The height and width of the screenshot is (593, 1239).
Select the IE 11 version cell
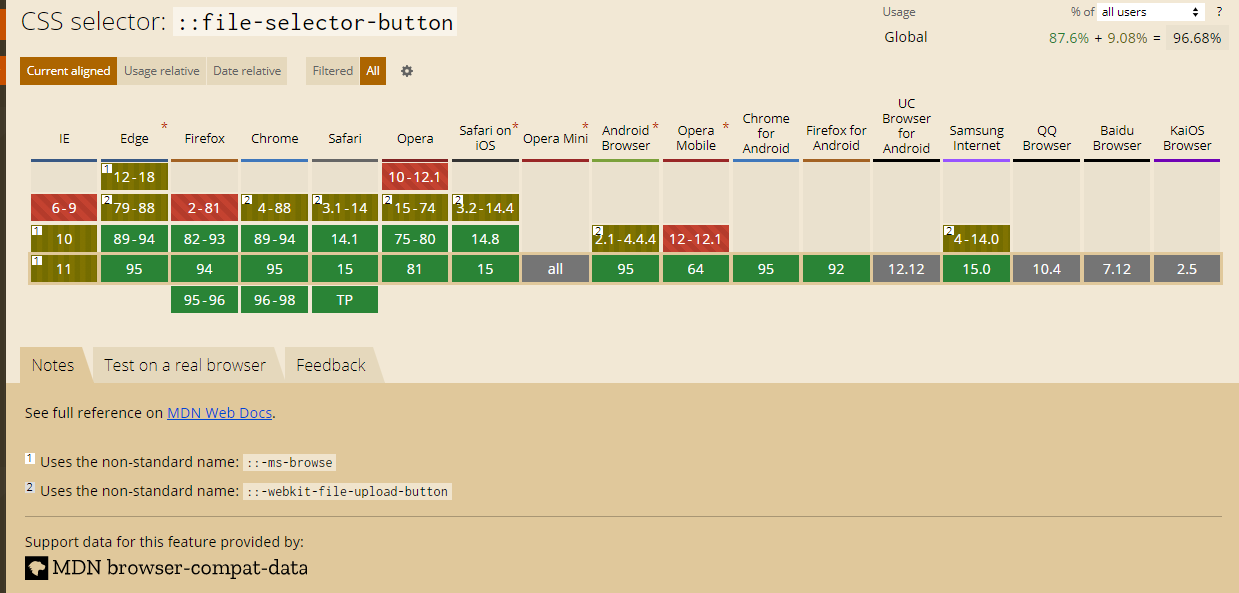click(64, 269)
